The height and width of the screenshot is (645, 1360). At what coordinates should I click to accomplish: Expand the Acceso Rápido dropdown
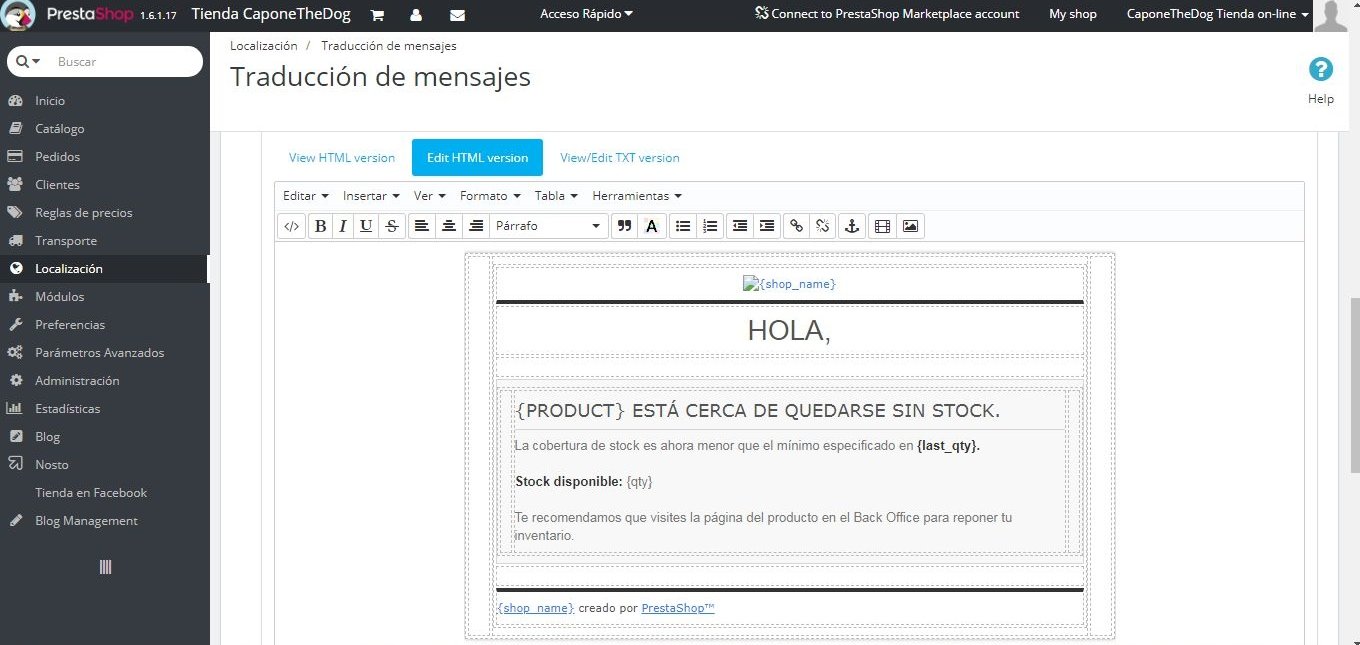(586, 14)
